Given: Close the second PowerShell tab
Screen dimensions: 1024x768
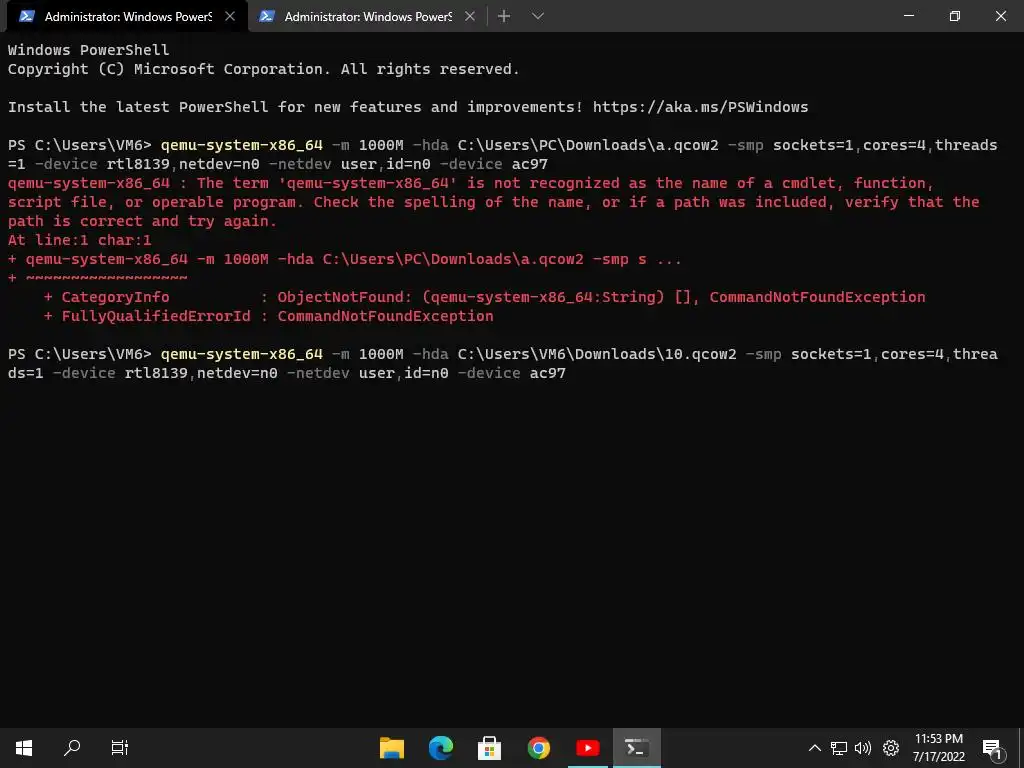Looking at the screenshot, I should (x=470, y=16).
